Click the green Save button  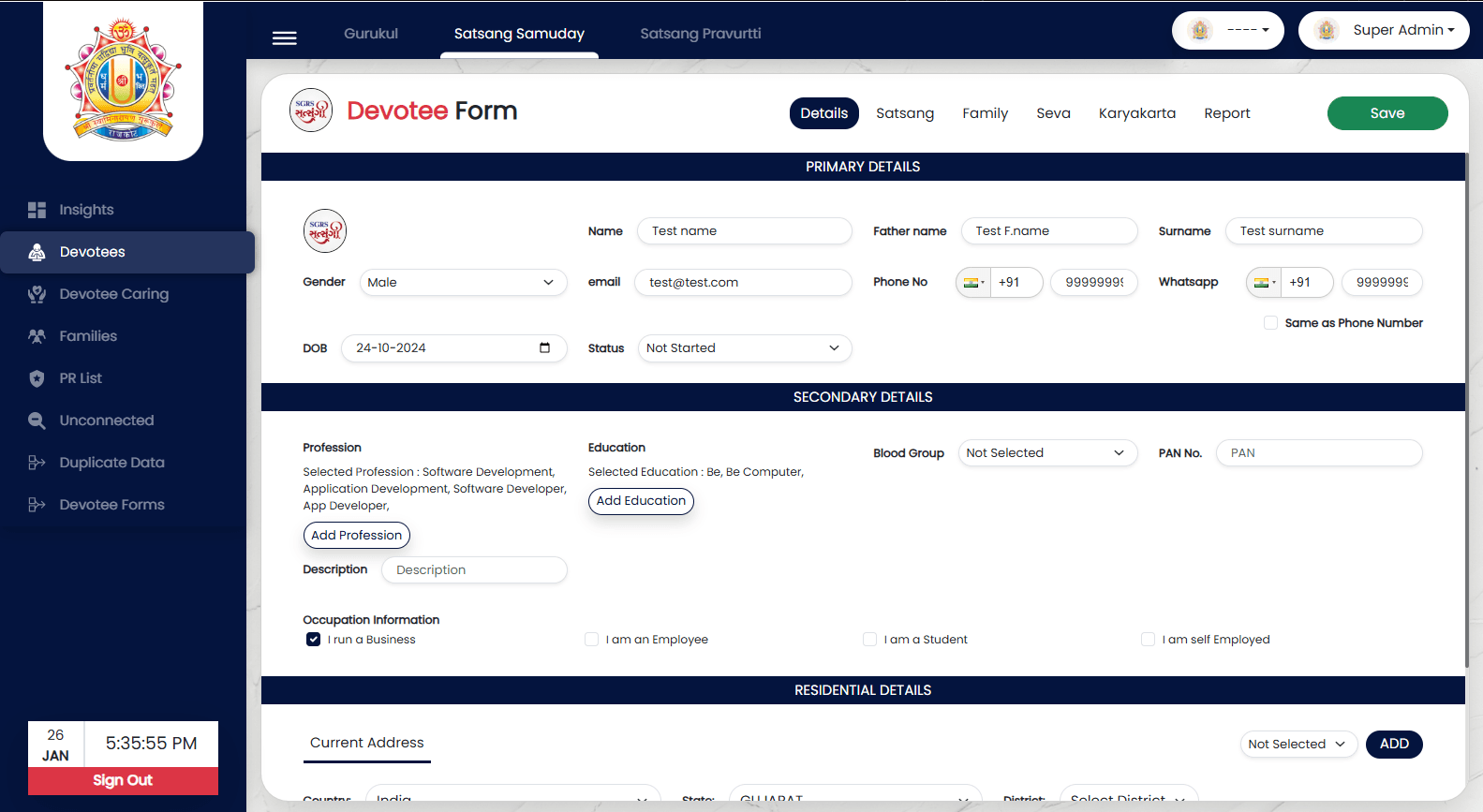[1387, 113]
